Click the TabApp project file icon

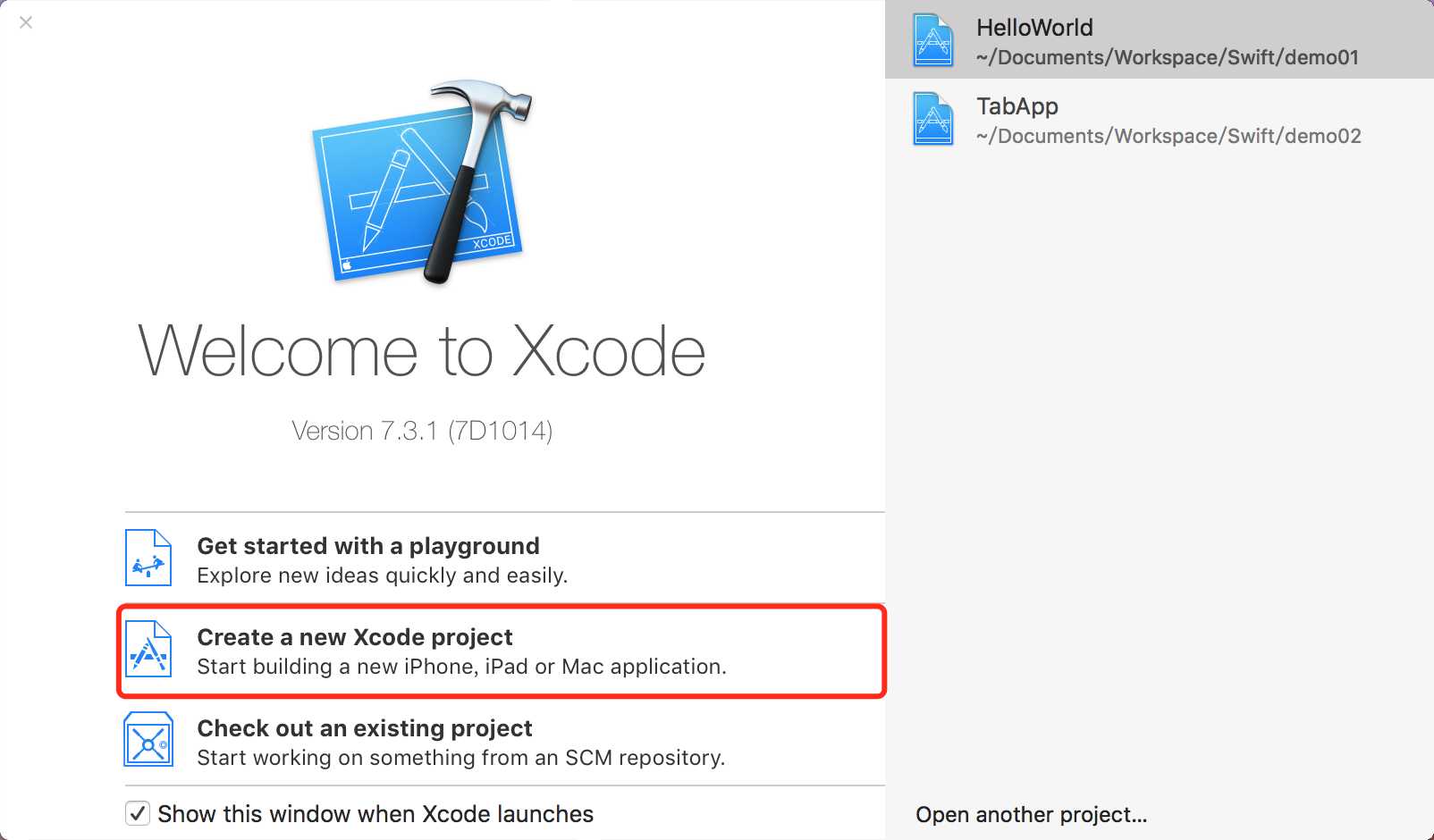point(933,119)
